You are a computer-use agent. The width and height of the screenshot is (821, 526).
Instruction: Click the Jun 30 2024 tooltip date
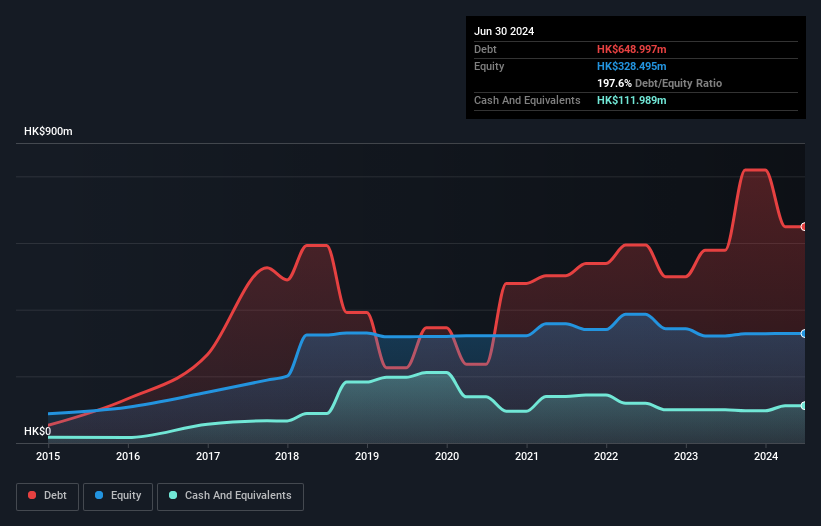(504, 31)
